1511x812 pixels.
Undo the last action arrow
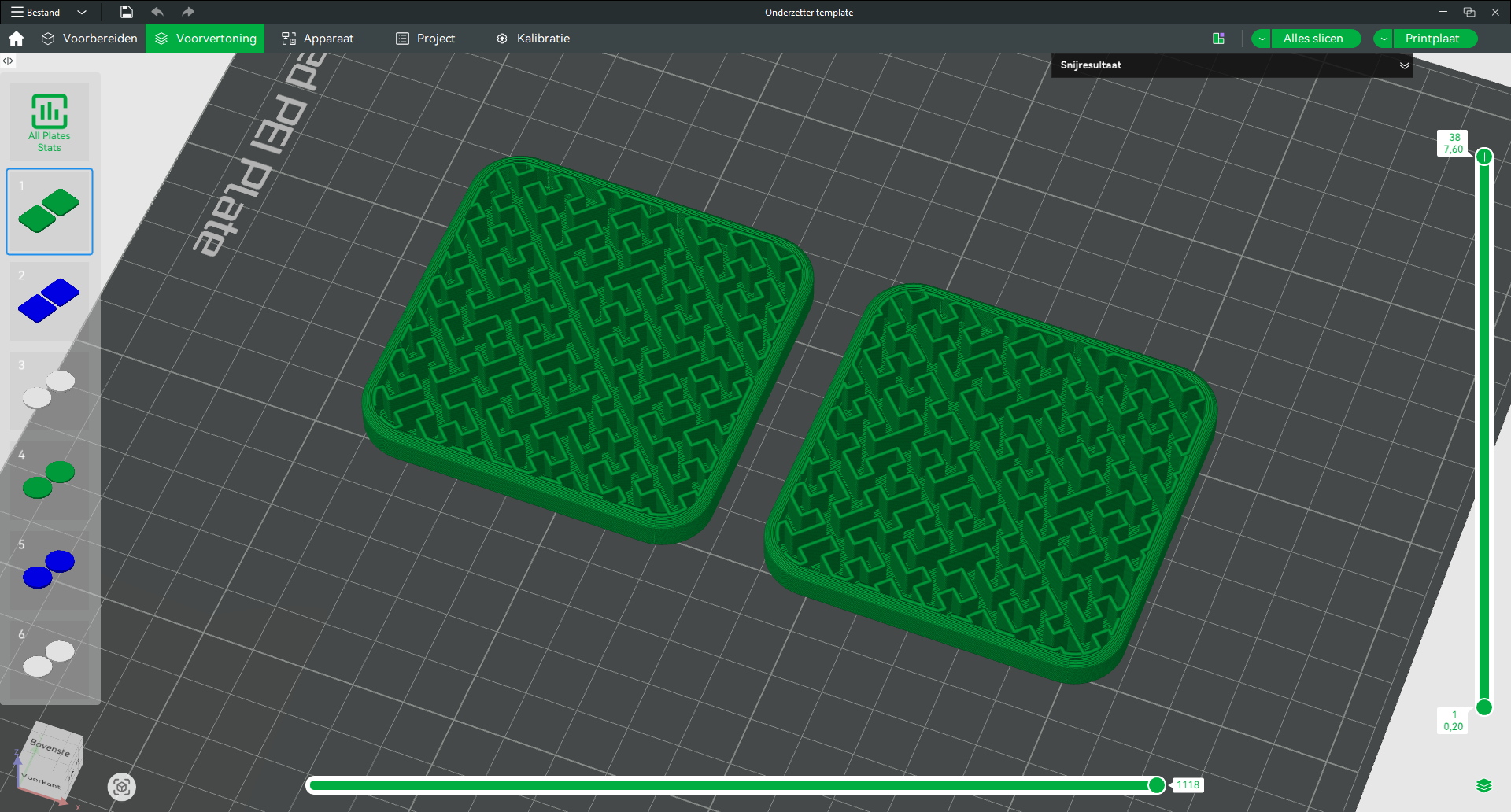coord(157,12)
